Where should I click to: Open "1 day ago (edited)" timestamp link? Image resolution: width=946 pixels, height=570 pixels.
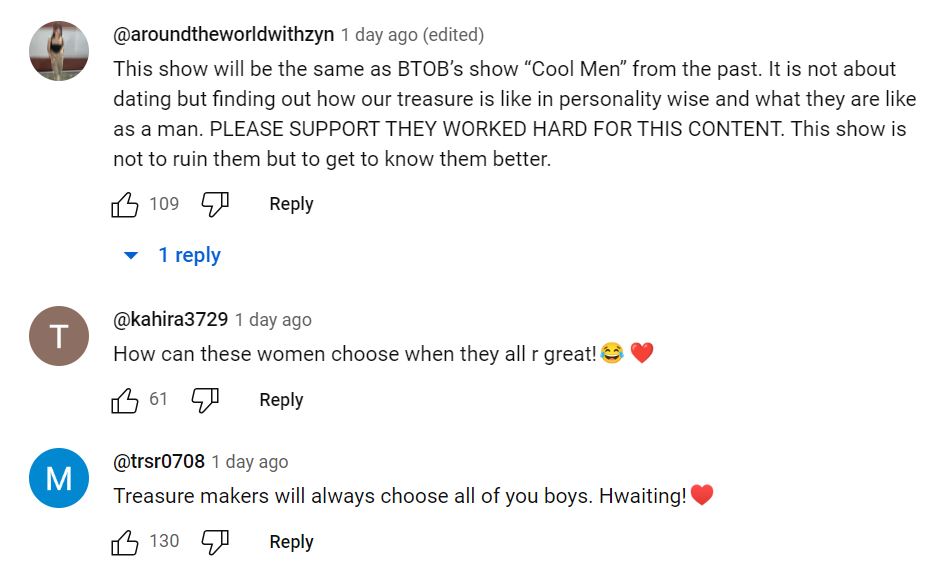(x=412, y=35)
